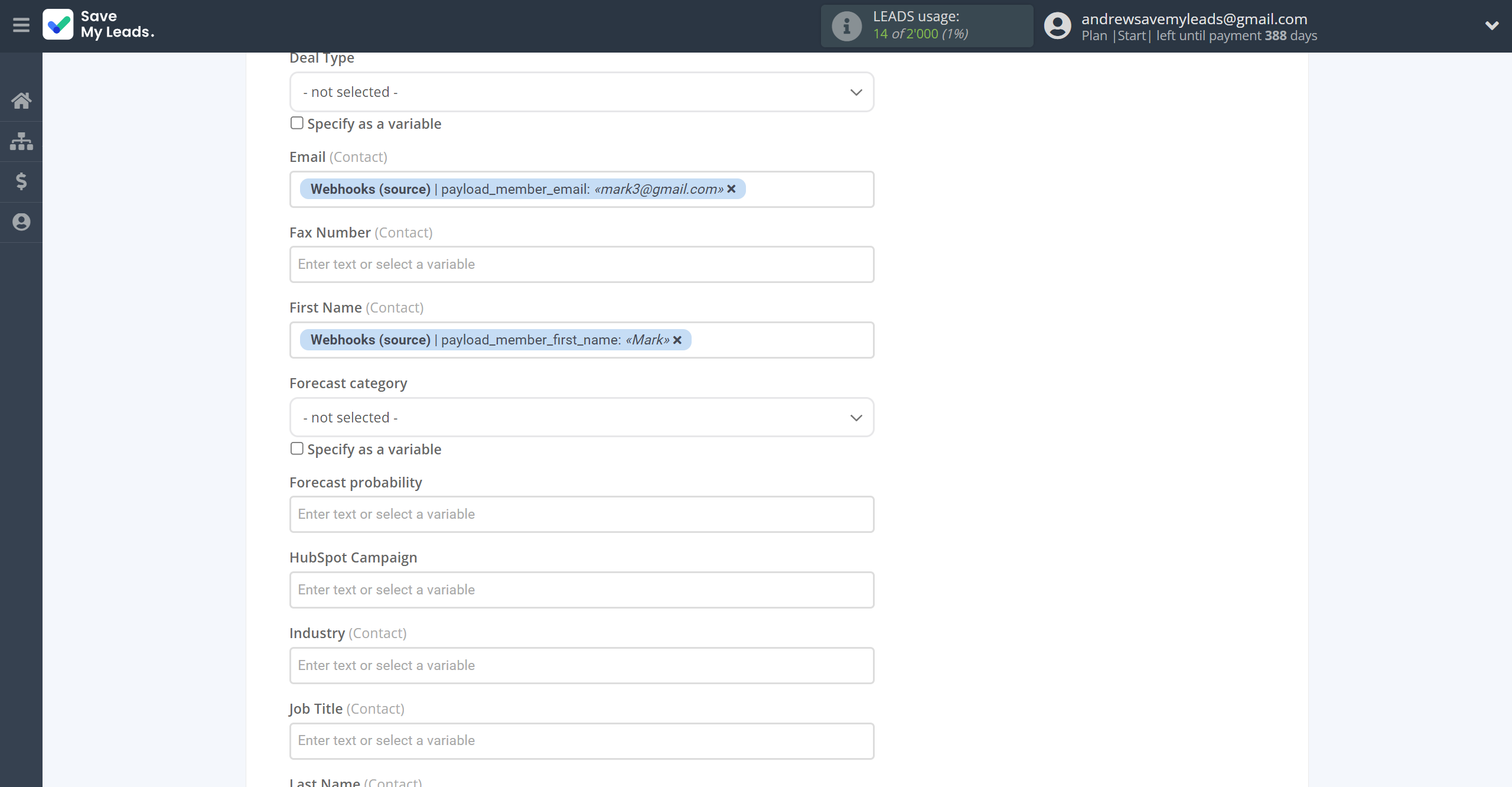Click into the Industry field
The width and height of the screenshot is (1512, 787).
point(582,666)
